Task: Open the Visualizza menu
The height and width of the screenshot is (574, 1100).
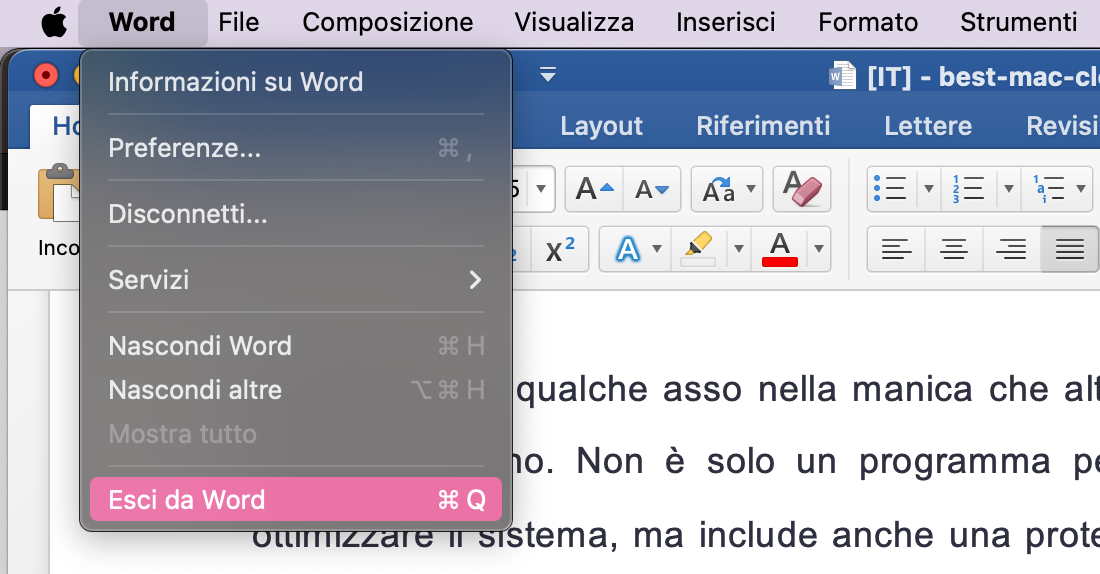Action: [574, 22]
